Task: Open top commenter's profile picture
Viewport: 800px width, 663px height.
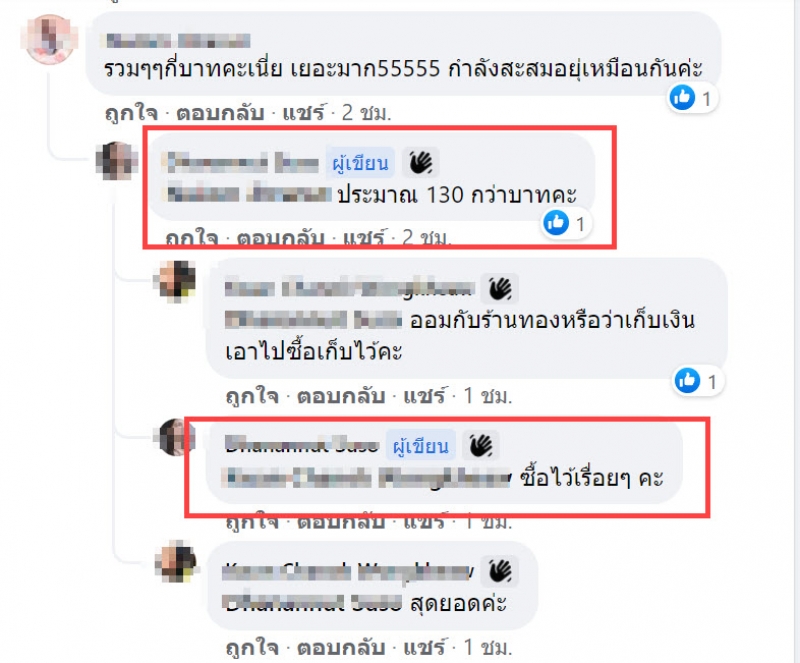Action: (49, 40)
